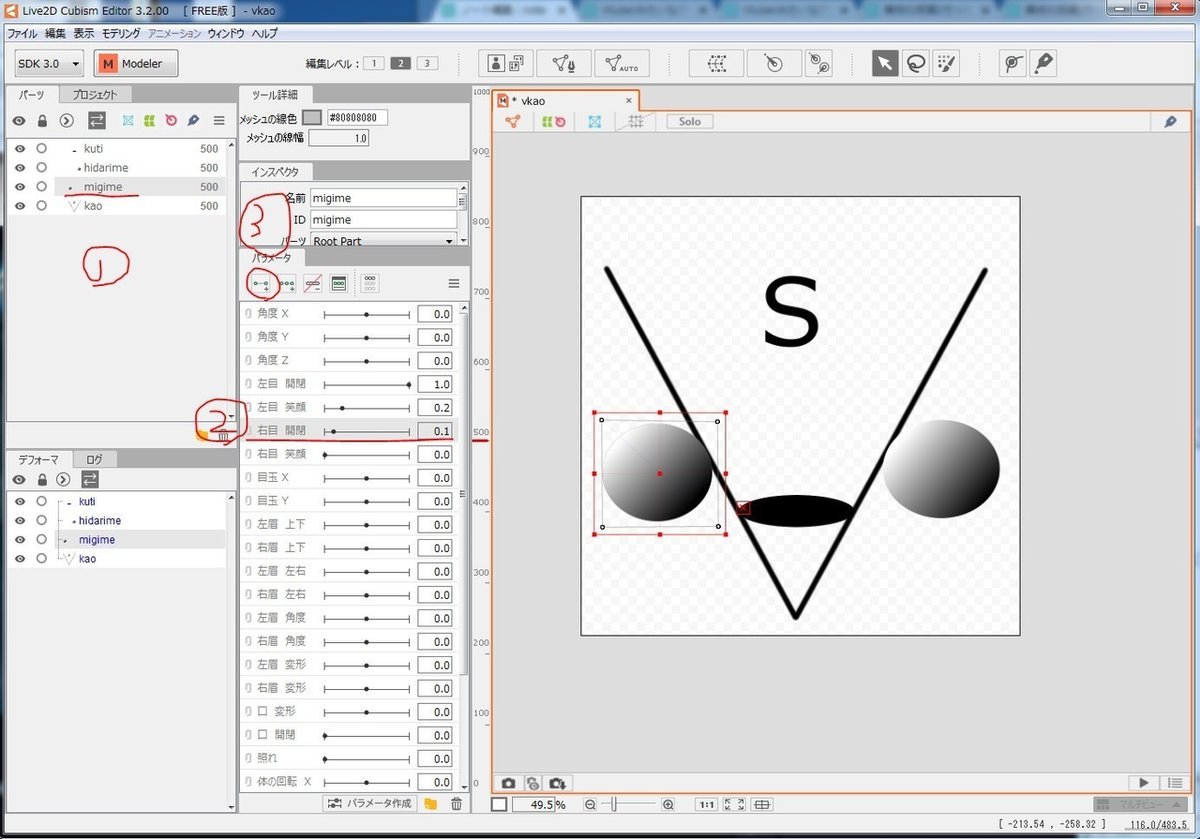Viewport: 1200px width, 839px height.
Task: Click the delete key points icon
Action: click(312, 284)
